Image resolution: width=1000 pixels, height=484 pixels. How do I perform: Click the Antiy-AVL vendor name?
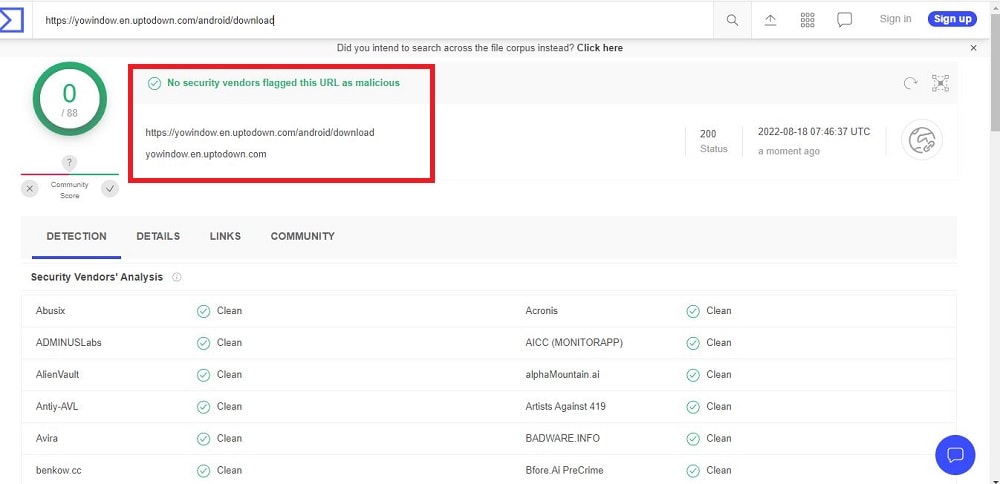(x=56, y=406)
